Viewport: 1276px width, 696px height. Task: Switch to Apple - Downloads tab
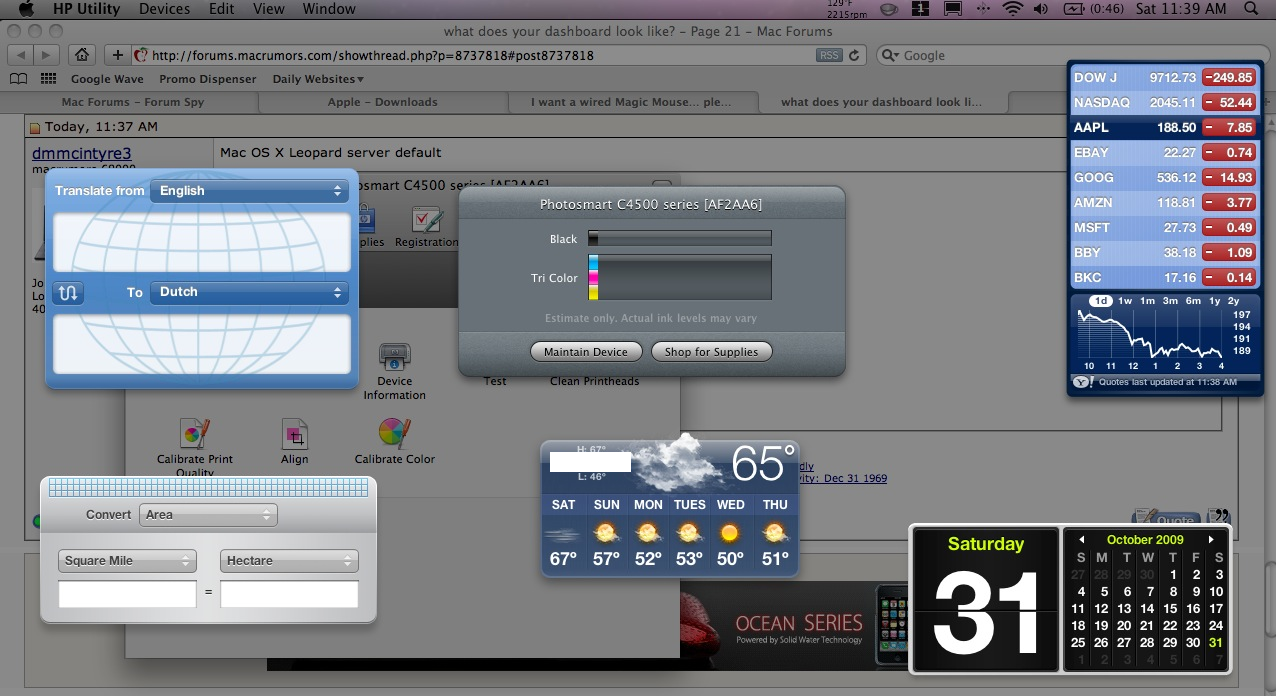pos(383,102)
